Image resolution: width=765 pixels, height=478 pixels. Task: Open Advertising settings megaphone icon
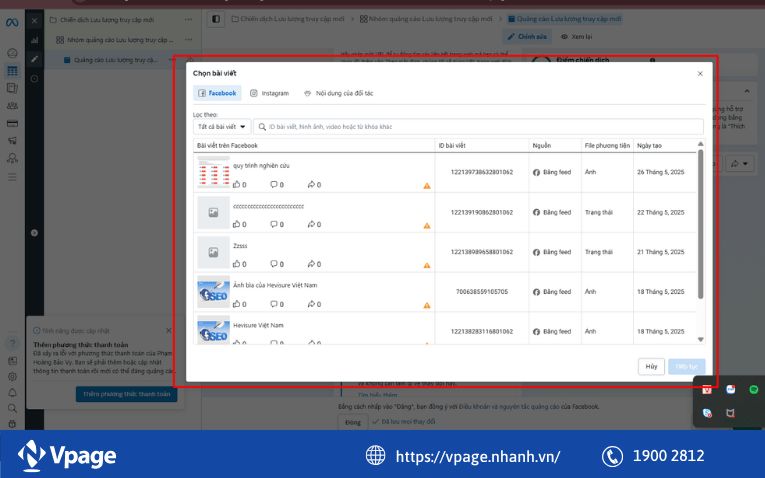(x=12, y=140)
